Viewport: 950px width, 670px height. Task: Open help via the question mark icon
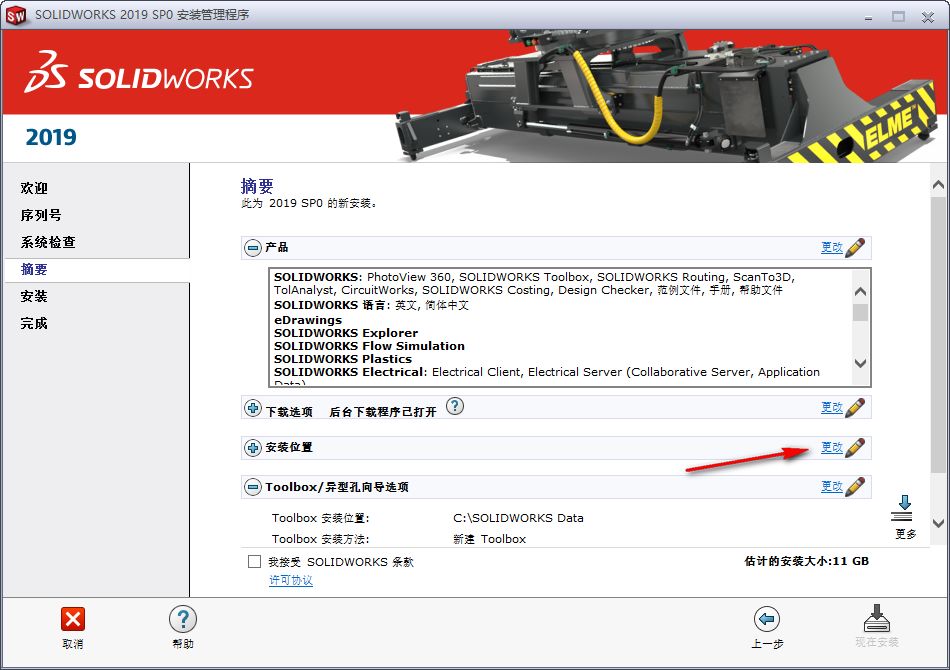point(181,620)
